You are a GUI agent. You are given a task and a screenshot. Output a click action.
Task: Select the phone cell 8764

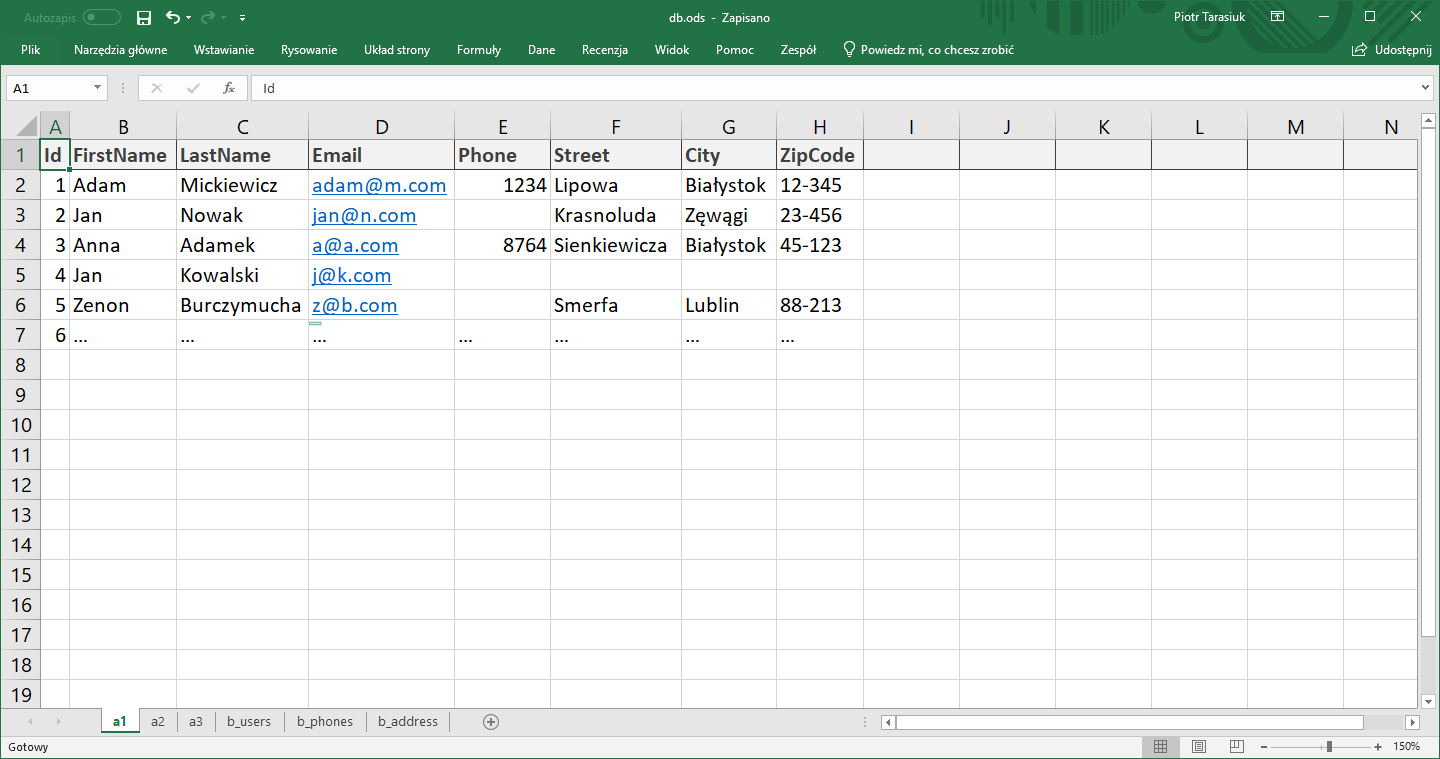(x=502, y=245)
